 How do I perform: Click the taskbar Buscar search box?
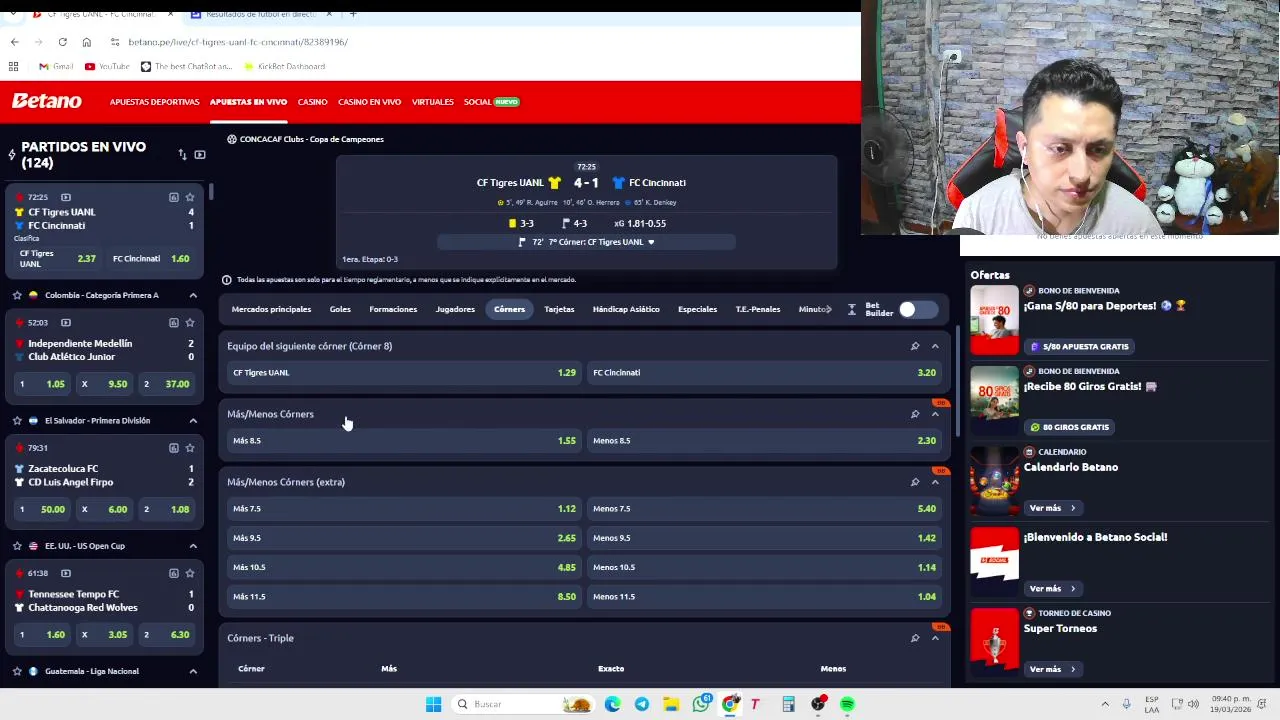pyautogui.click(x=522, y=704)
